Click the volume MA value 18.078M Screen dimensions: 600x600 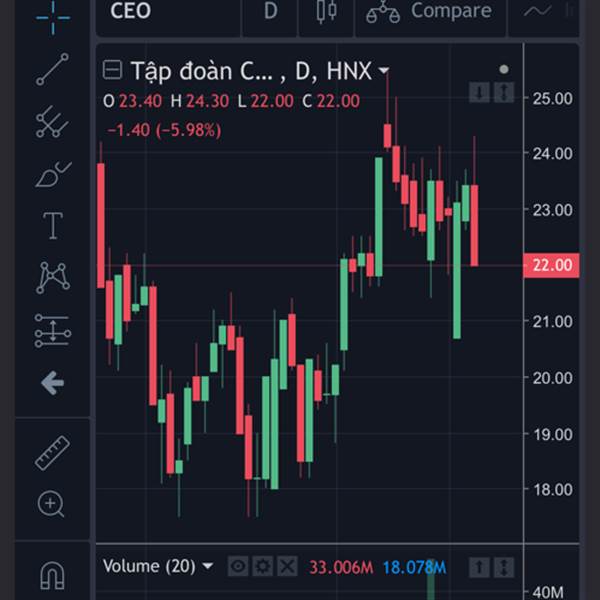coord(414,567)
